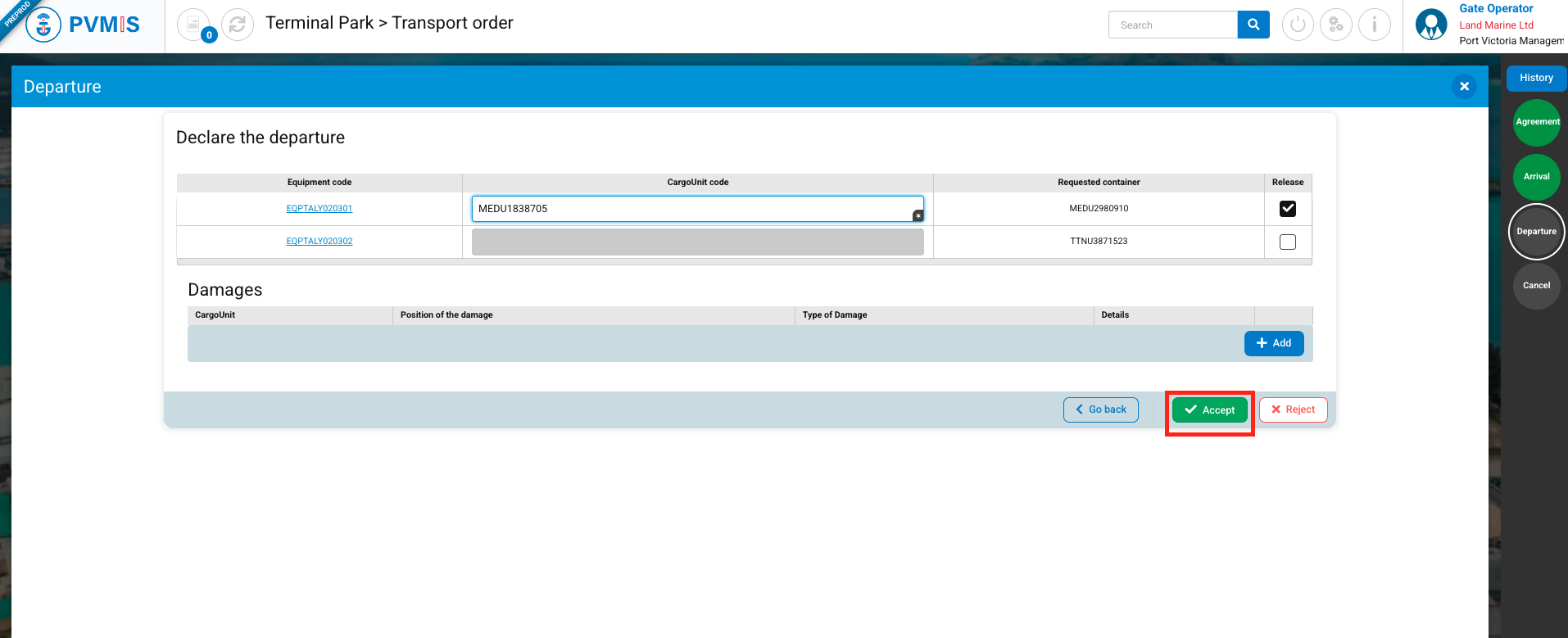Select the Agreement step circle
This screenshot has width=1568, height=638.
click(x=1537, y=122)
